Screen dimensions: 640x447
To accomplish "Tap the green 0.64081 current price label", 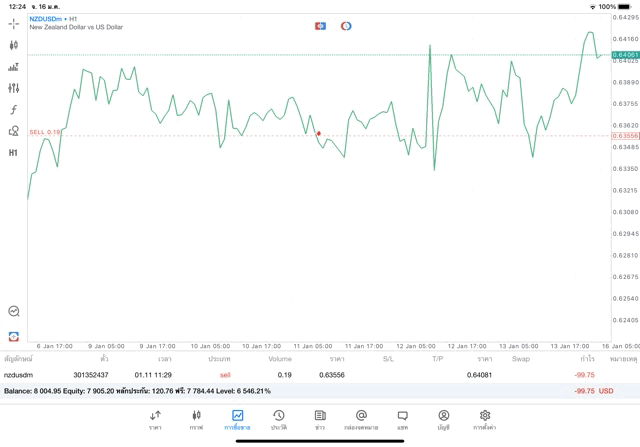I will pos(625,55).
